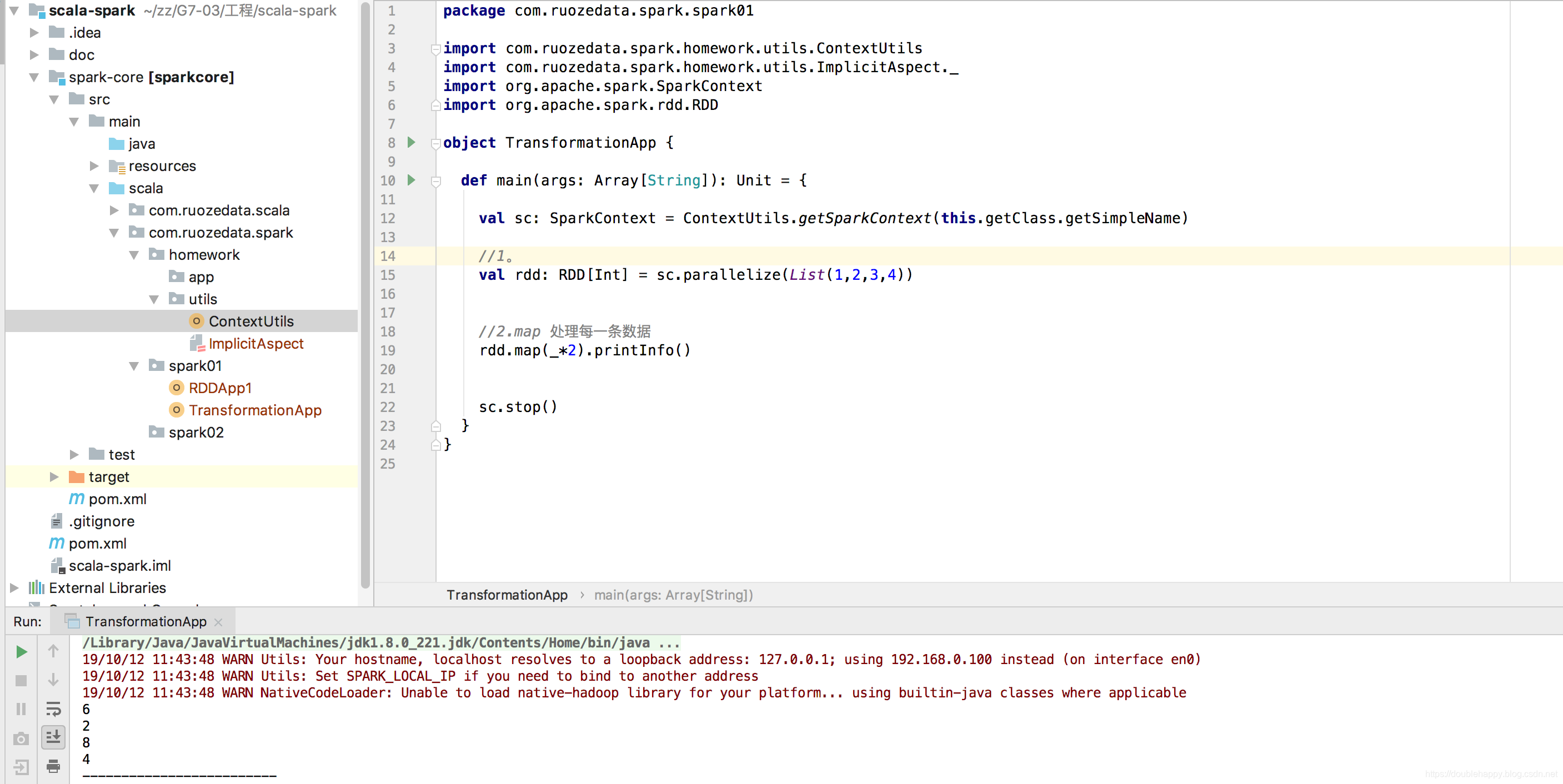
Task: Expand the target folder
Action: (x=54, y=477)
